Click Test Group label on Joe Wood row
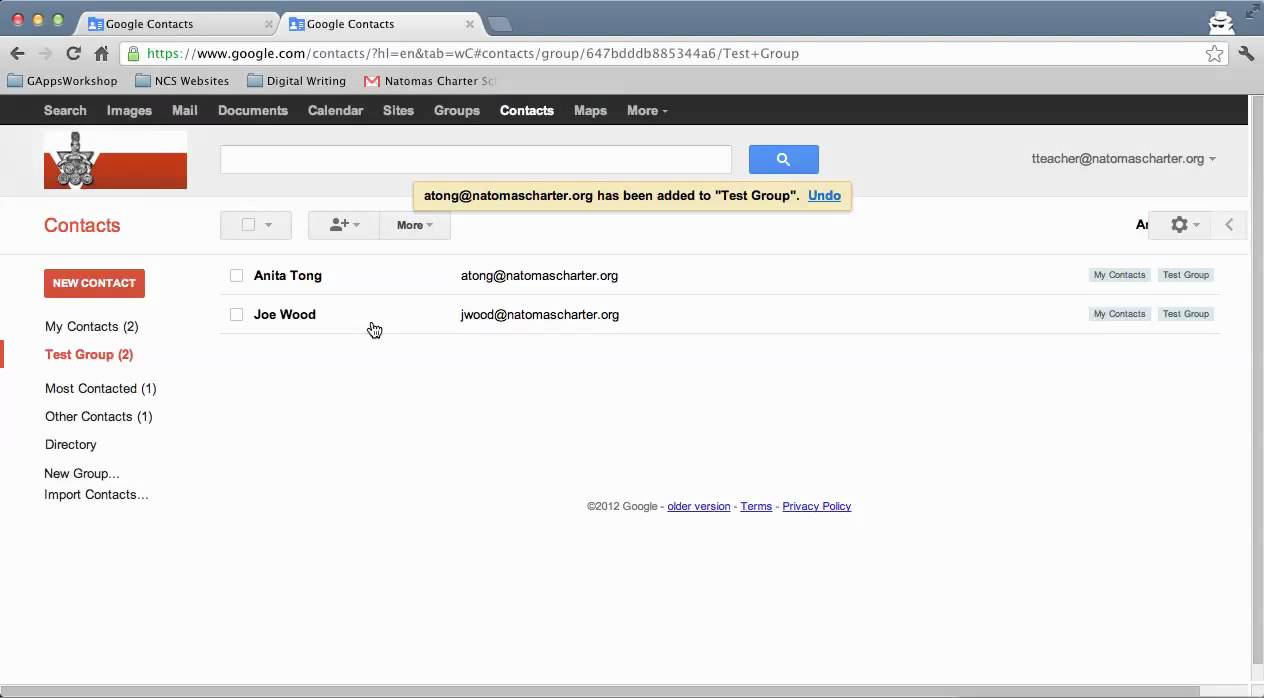 [1186, 314]
